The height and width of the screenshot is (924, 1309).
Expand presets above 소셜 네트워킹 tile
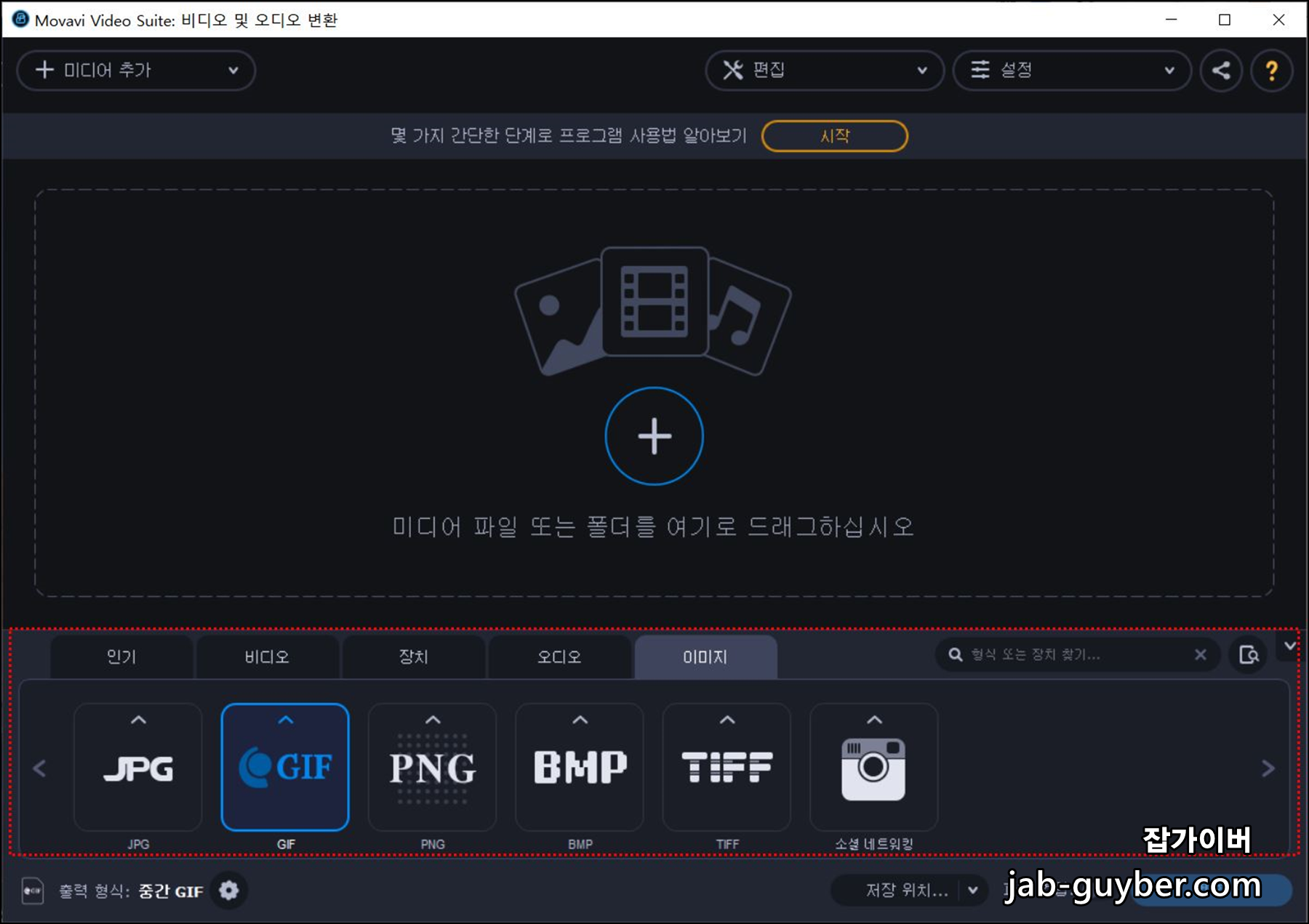pyautogui.click(x=874, y=720)
